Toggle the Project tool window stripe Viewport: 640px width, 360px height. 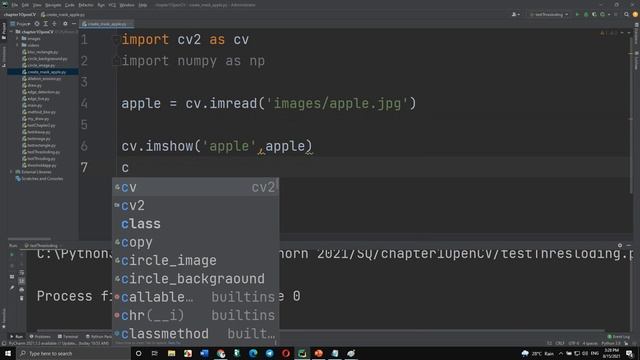[4, 31]
